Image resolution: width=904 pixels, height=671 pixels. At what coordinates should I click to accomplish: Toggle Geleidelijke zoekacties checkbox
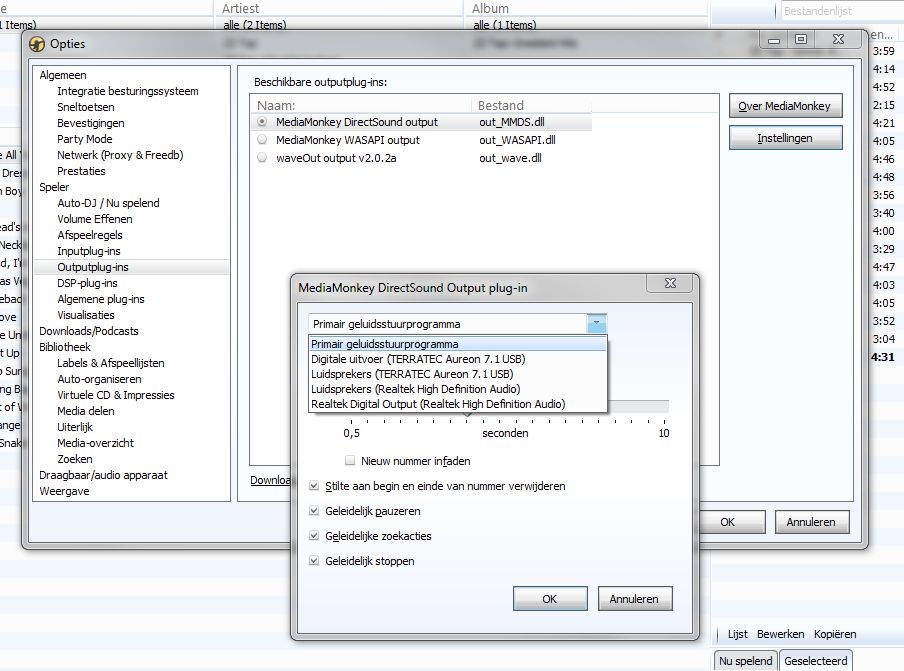click(314, 536)
